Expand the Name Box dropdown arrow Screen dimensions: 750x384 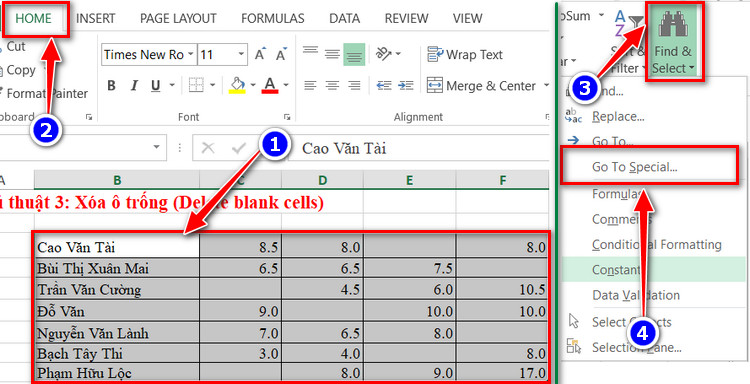(x=156, y=147)
